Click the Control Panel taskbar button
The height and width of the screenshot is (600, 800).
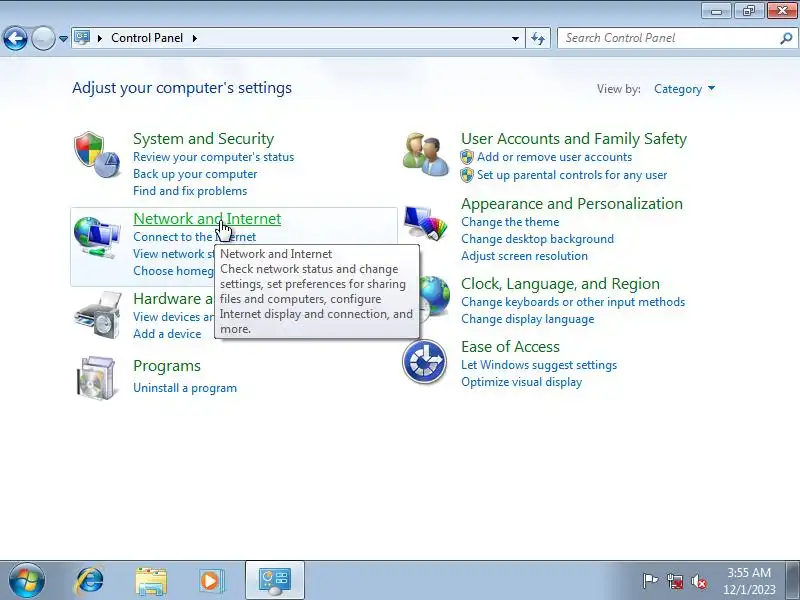[x=275, y=580]
